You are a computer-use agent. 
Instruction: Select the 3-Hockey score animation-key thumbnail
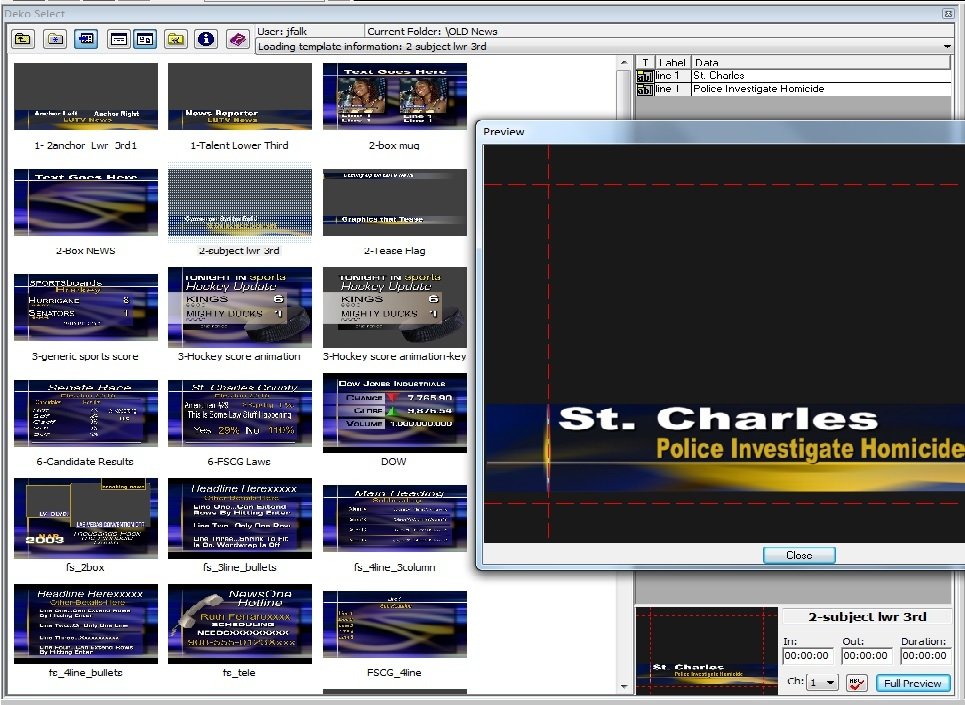[394, 307]
